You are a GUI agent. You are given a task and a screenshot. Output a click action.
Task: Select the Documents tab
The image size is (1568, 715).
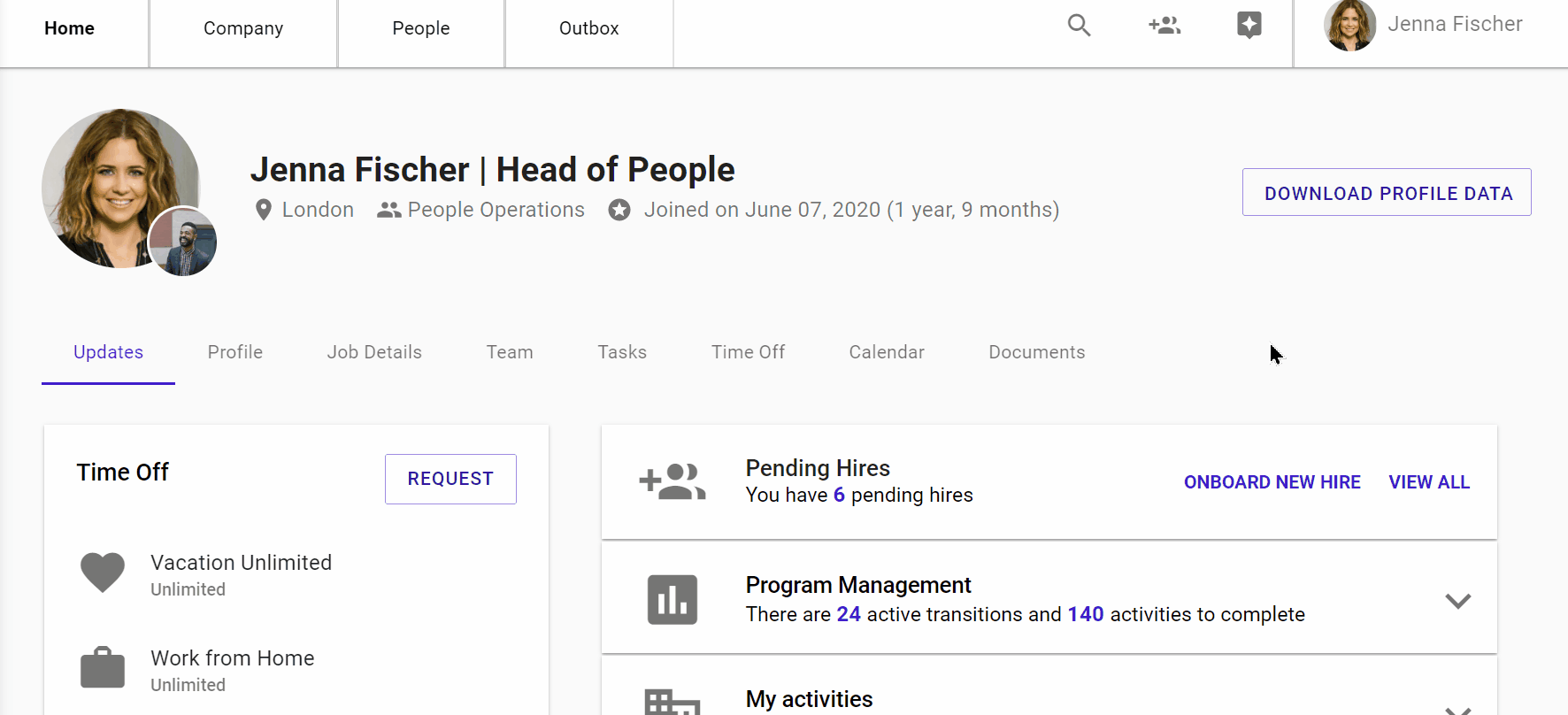(x=1036, y=352)
